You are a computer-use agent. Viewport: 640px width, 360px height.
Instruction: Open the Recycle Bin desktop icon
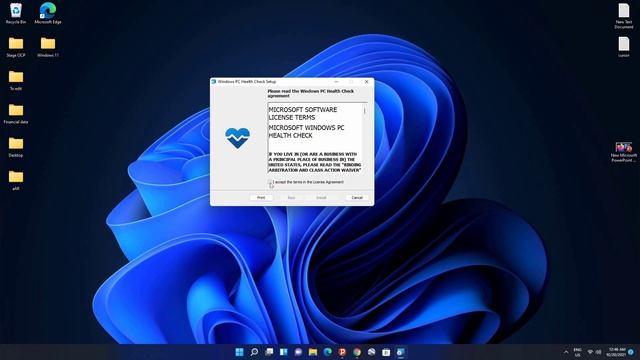point(16,13)
